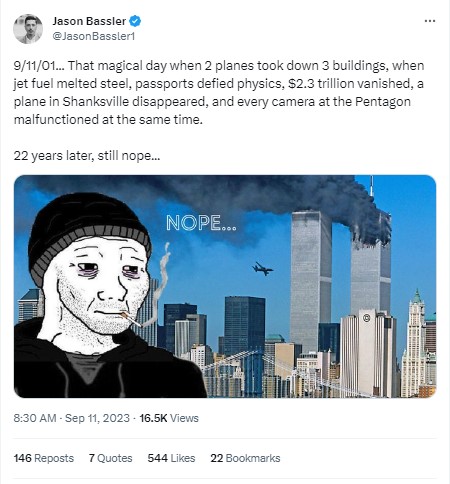View the 16.5K Views count

pos(169,418)
